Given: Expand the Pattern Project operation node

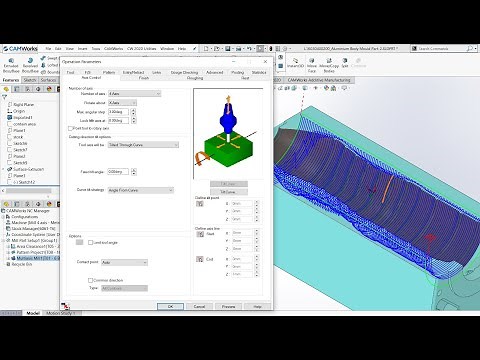Looking at the screenshot, I should (x=8, y=253).
